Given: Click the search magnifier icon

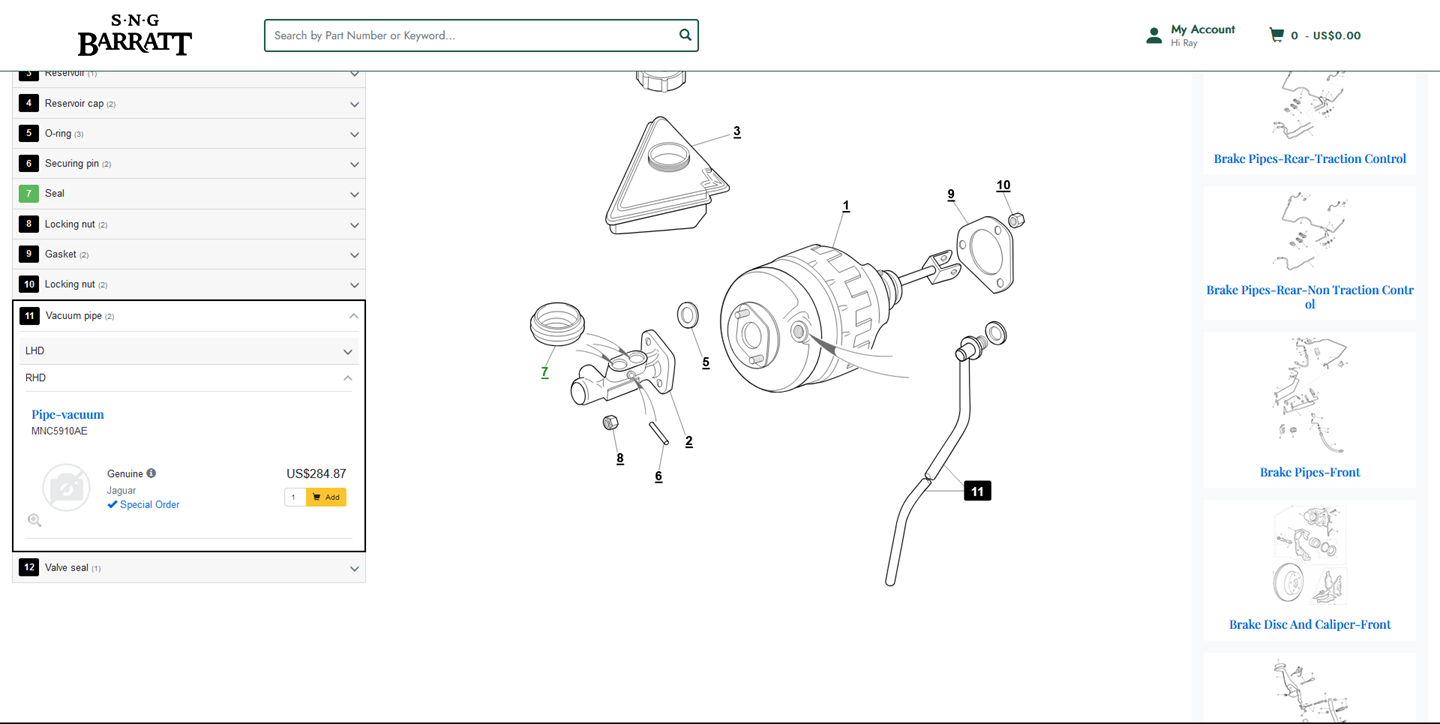Looking at the screenshot, I should coord(685,35).
